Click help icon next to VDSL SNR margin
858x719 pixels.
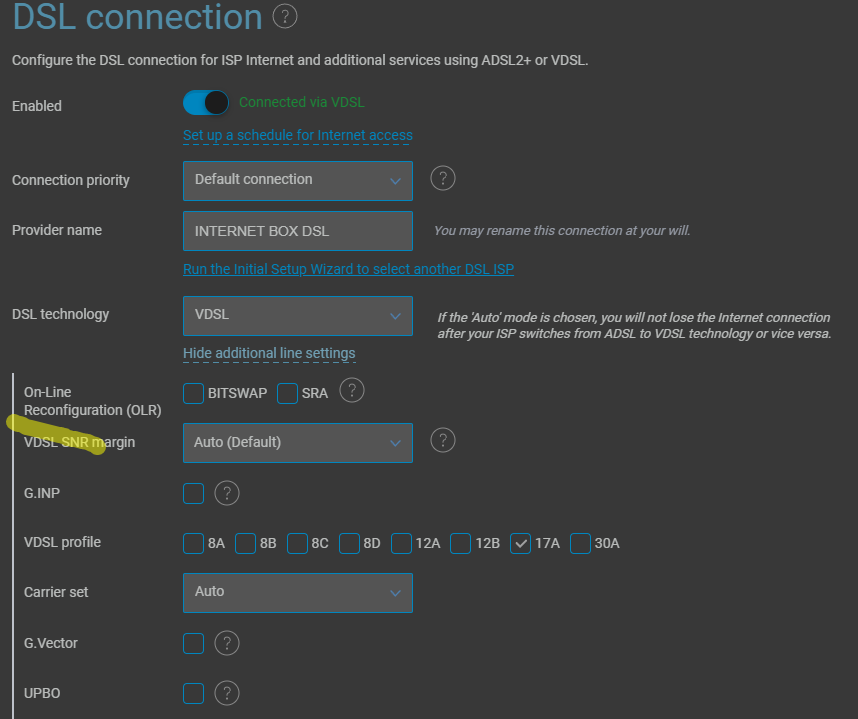443,440
